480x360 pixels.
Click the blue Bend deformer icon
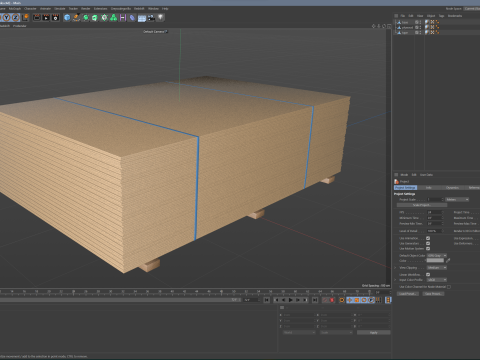coord(132,17)
